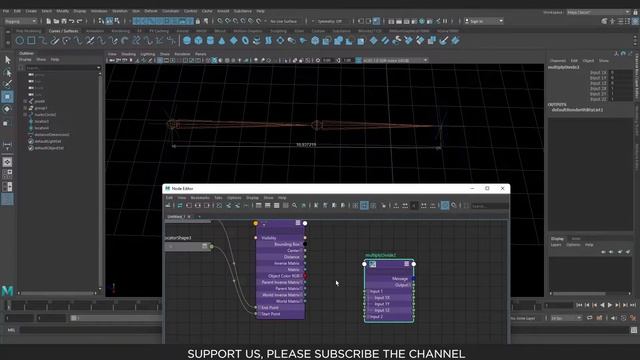Click the Object Color RGB red port
This screenshot has height=360, width=640.
click(x=305, y=276)
